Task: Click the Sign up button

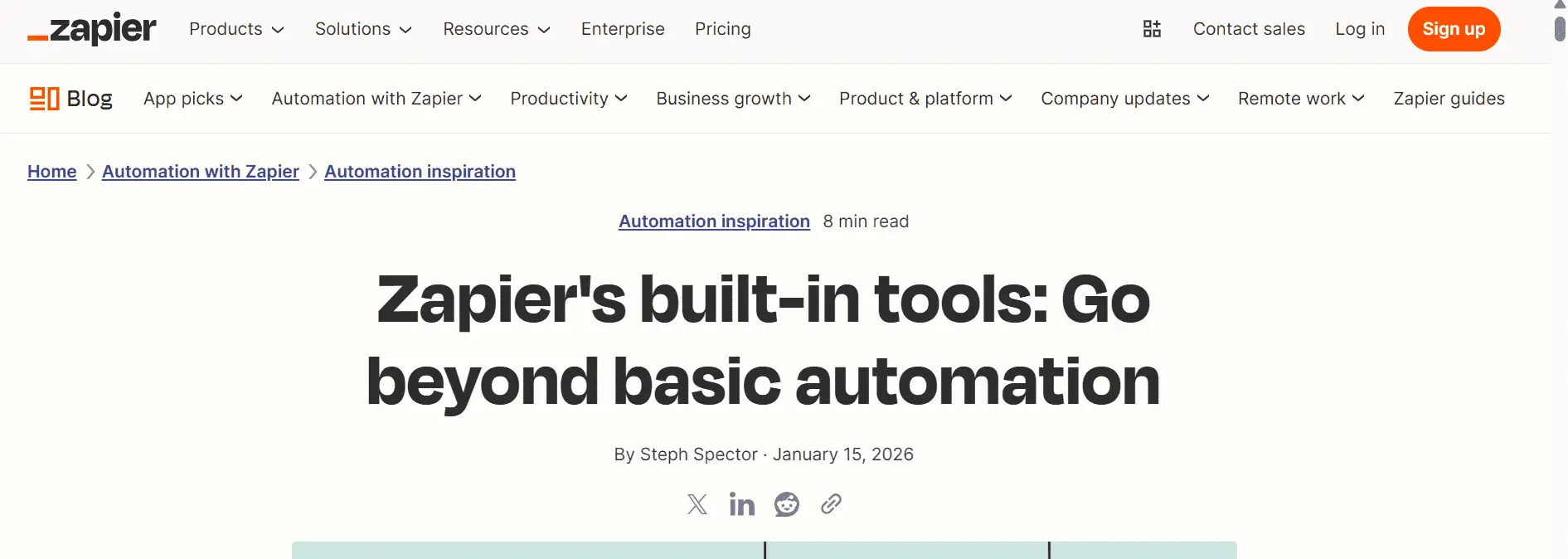Action: (x=1454, y=29)
